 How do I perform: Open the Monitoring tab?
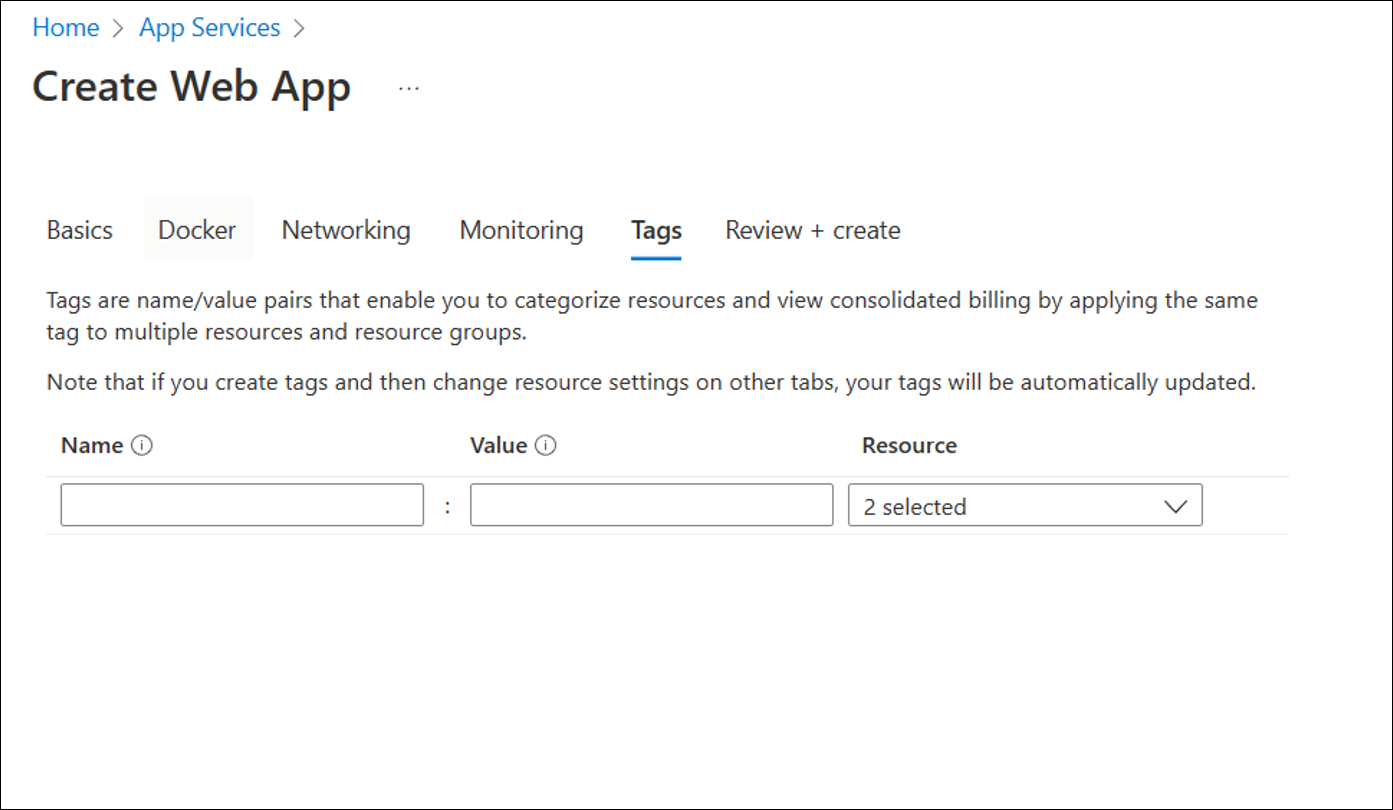[521, 230]
